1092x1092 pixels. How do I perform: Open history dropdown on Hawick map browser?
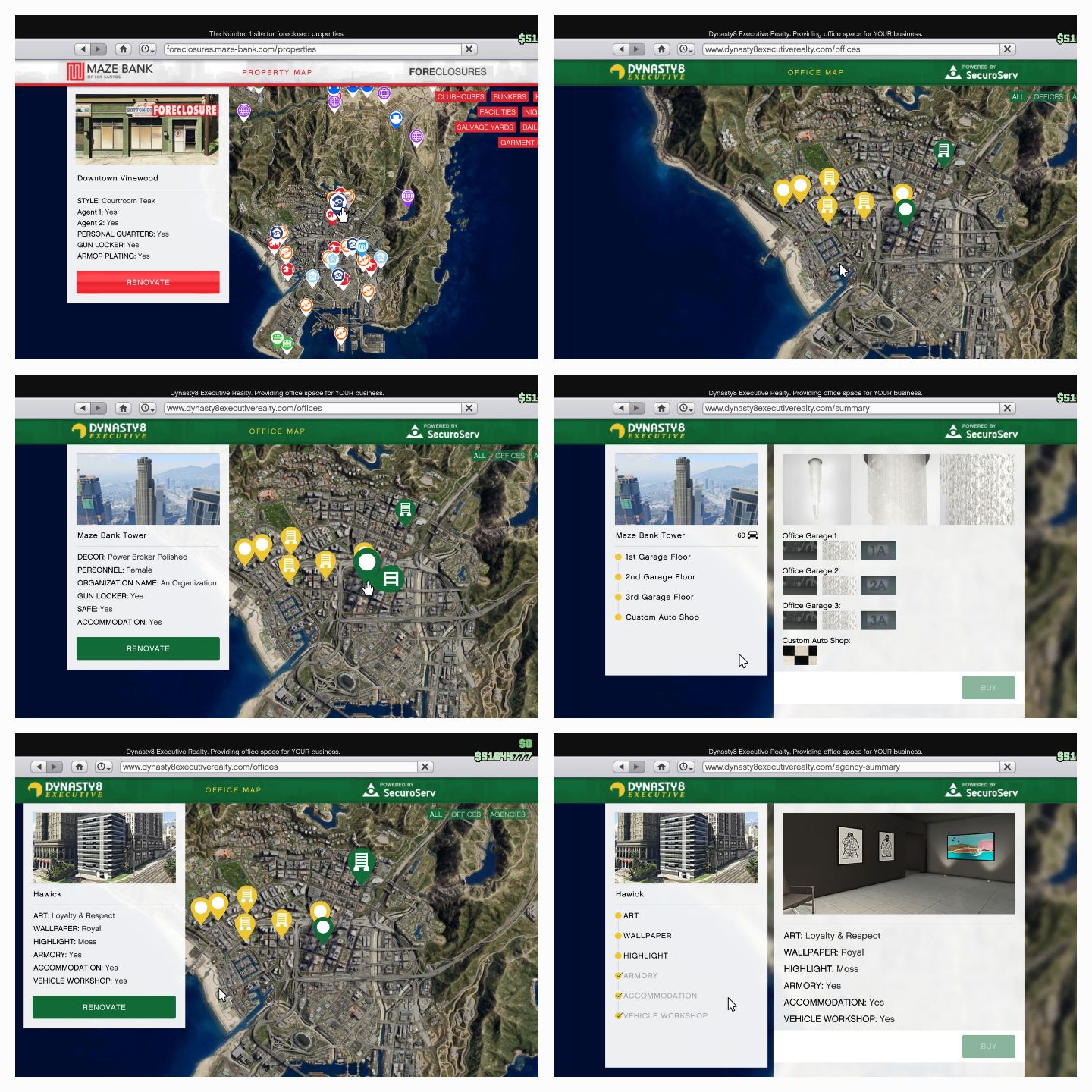pyautogui.click(x=104, y=767)
